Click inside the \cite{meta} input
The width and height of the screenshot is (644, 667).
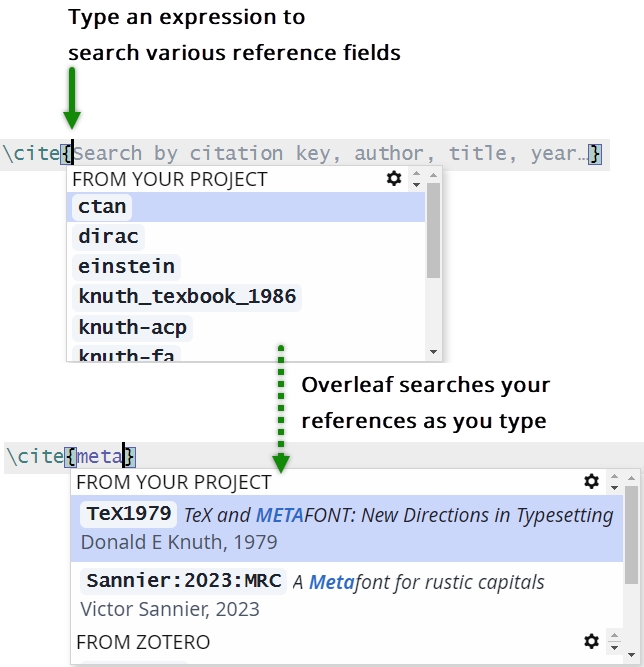point(100,456)
